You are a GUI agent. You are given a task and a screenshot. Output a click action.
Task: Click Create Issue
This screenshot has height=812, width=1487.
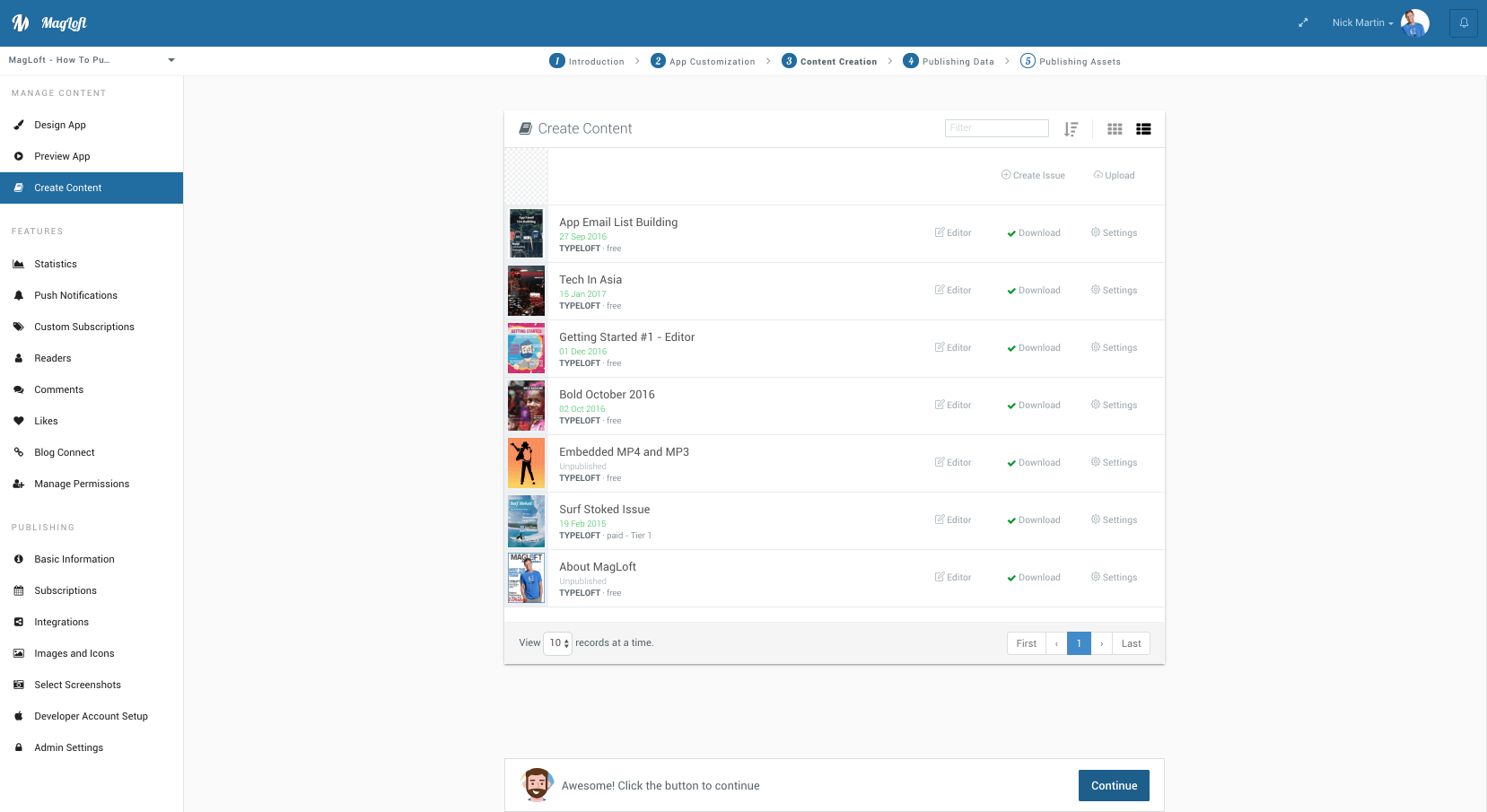click(x=1033, y=175)
